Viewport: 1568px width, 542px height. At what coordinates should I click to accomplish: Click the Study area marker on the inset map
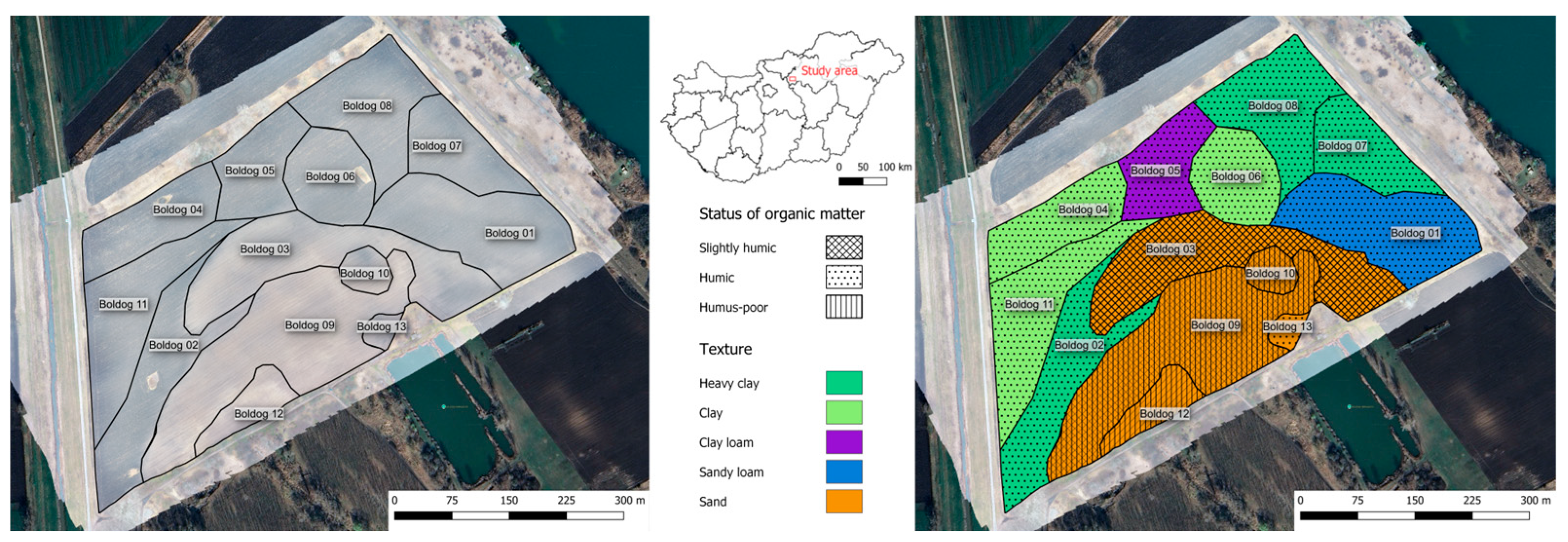pyautogui.click(x=792, y=79)
